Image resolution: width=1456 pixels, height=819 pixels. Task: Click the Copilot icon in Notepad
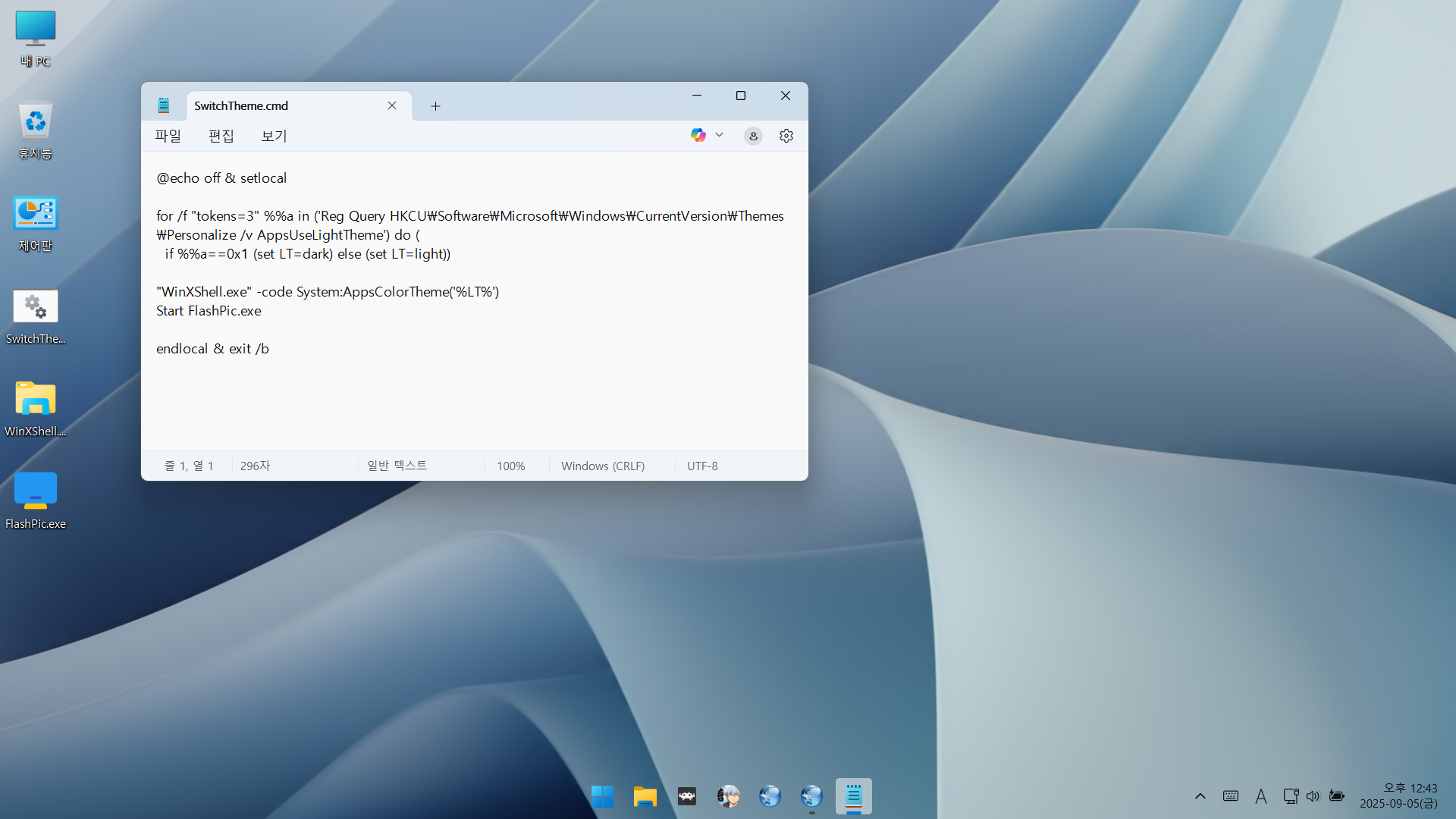tap(698, 135)
